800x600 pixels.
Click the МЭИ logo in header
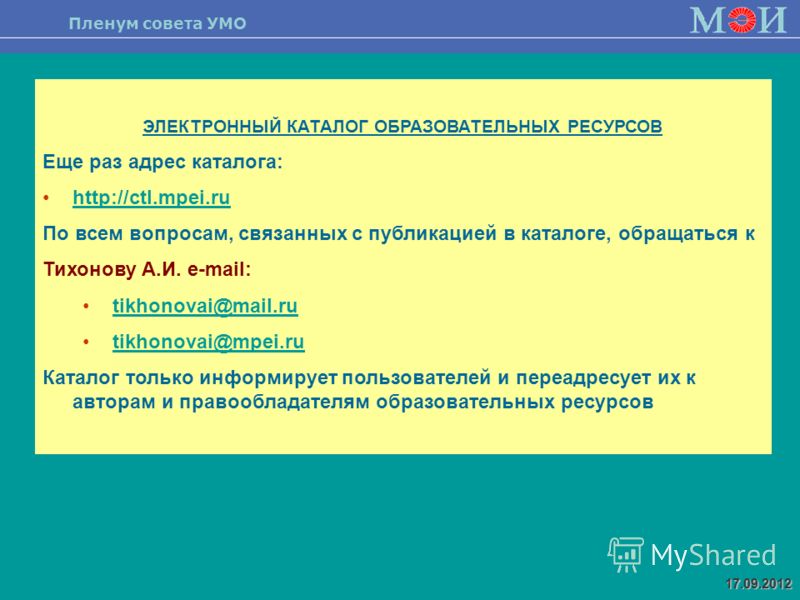[x=738, y=20]
